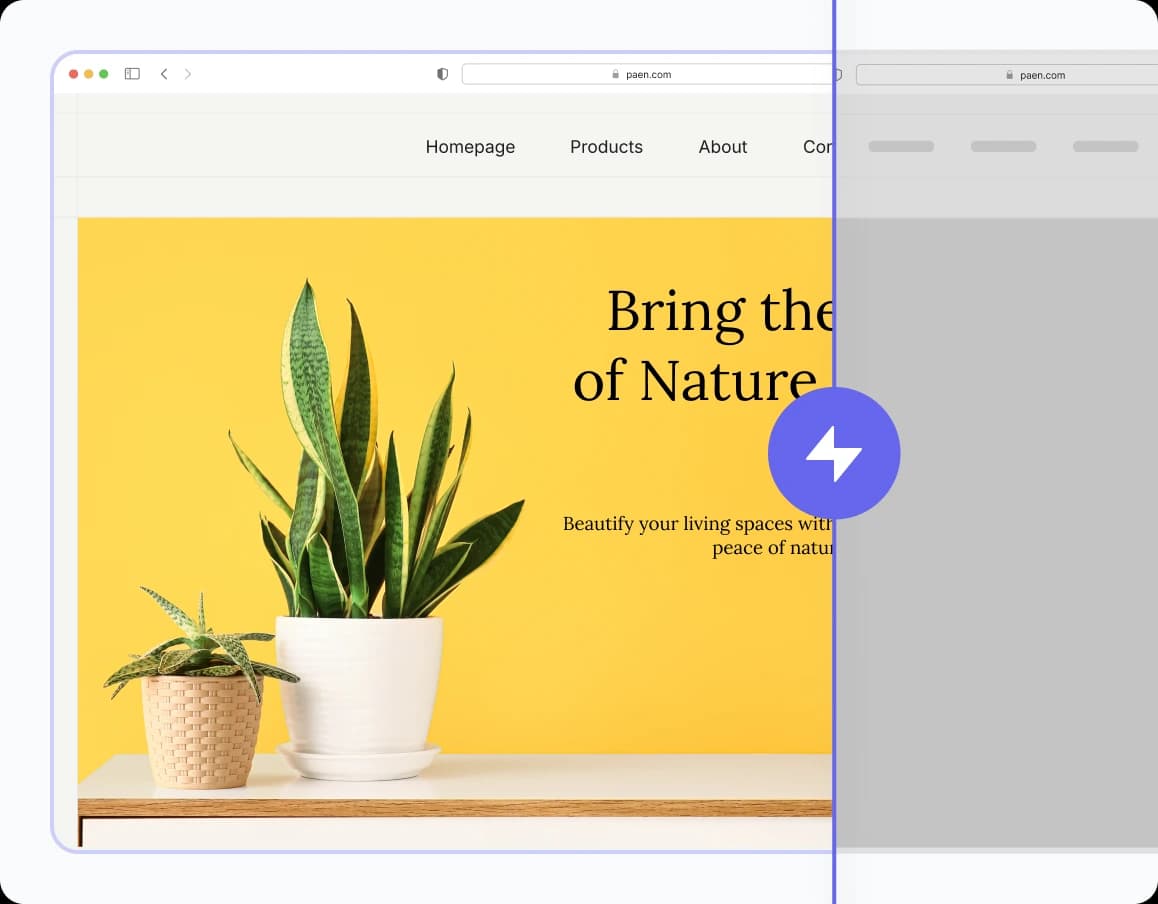
Task: Click the privacy shield icon beside address bar
Action: pyautogui.click(x=442, y=74)
